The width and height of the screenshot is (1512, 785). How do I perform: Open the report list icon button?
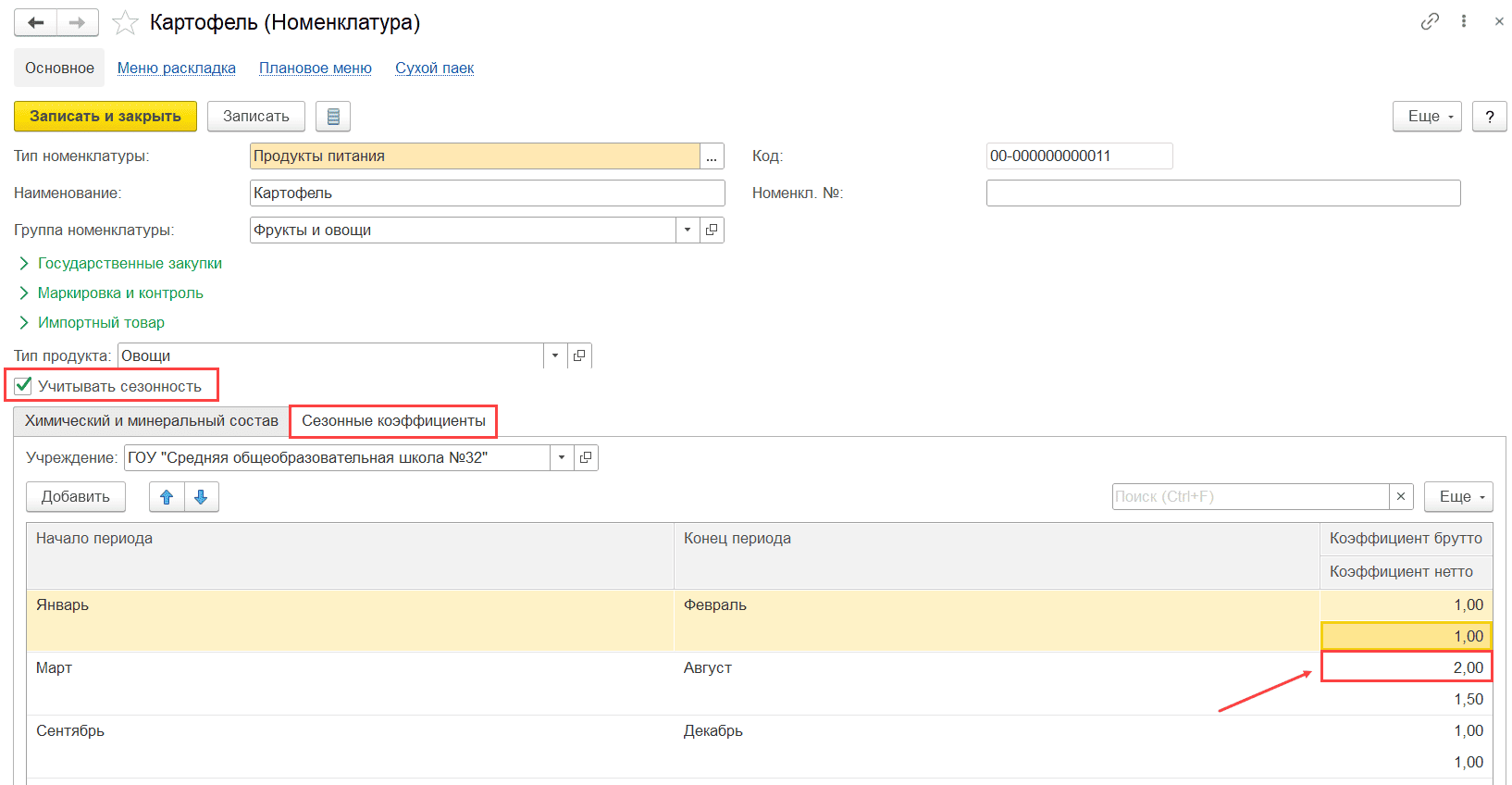pos(333,117)
